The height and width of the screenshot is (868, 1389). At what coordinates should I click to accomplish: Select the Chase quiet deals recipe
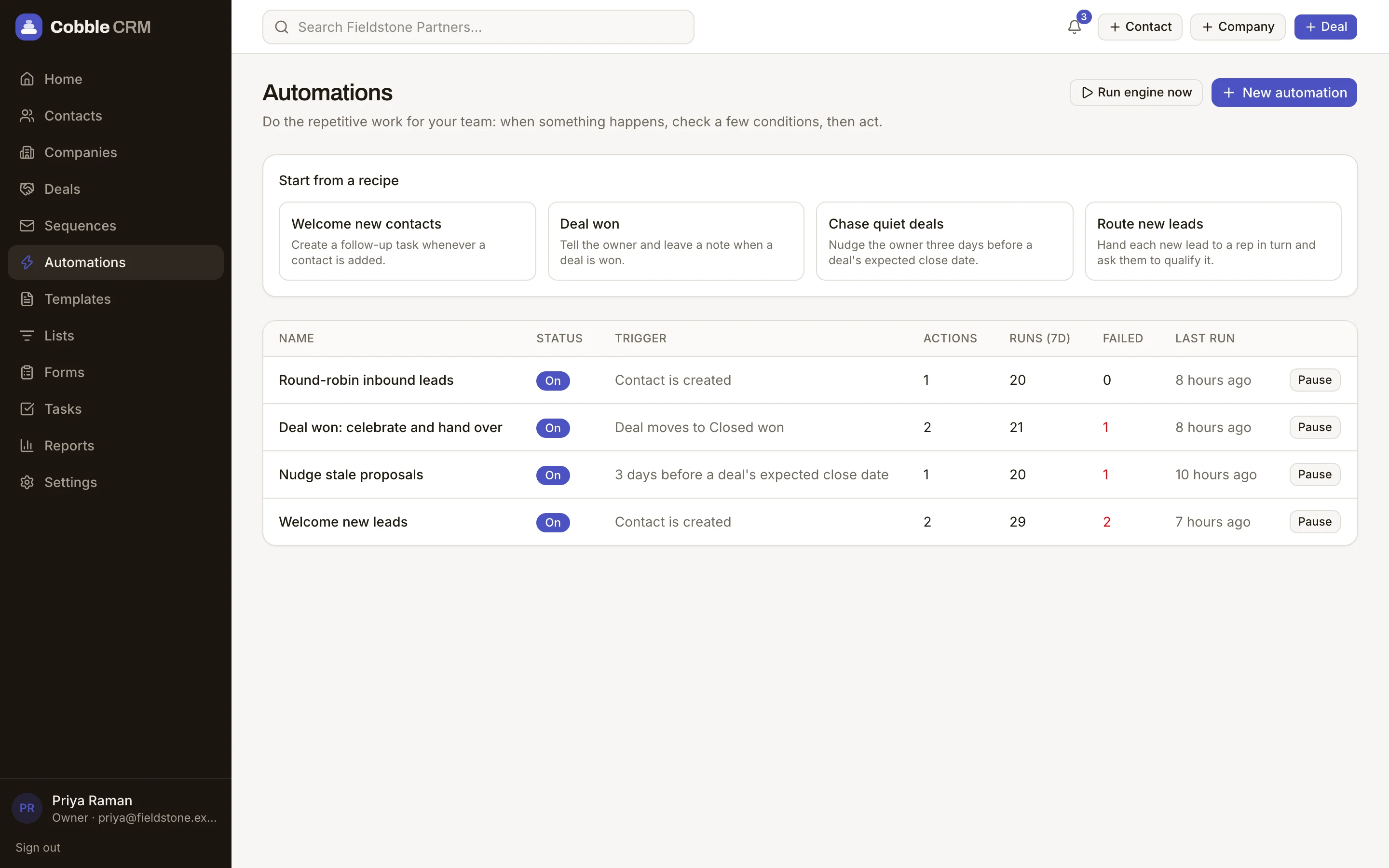944,241
